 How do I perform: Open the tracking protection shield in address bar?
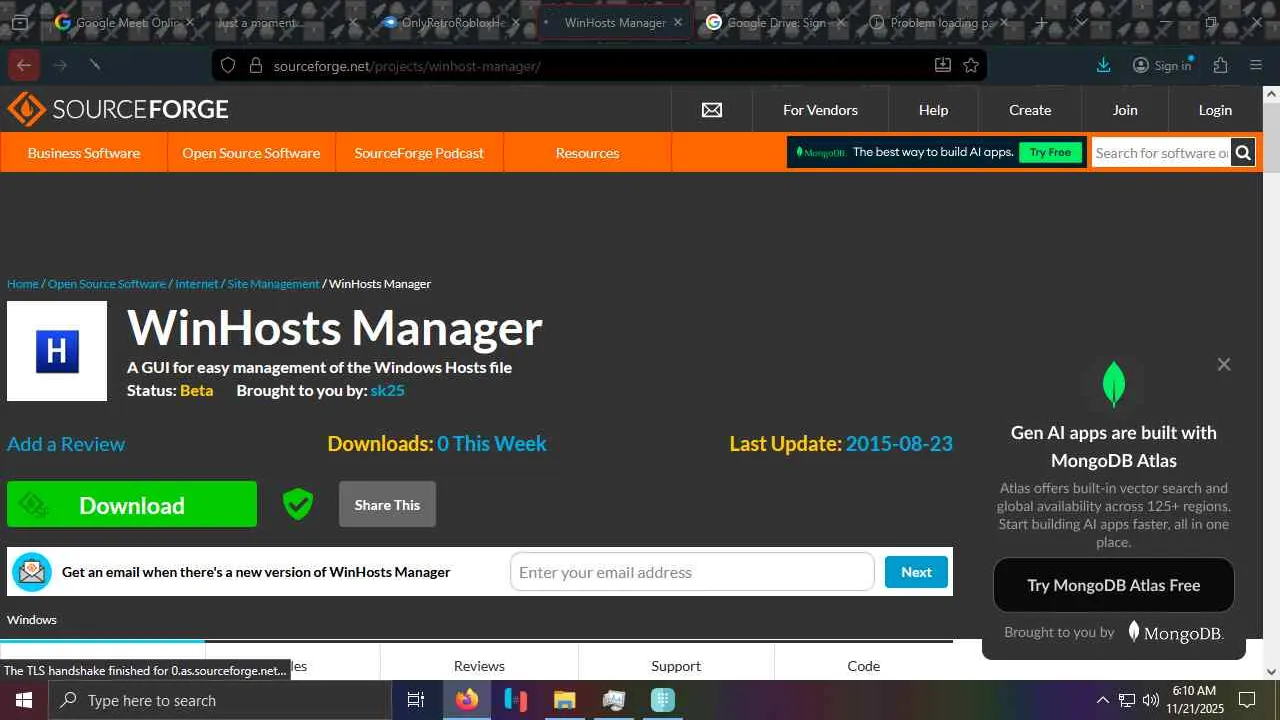pos(228,65)
